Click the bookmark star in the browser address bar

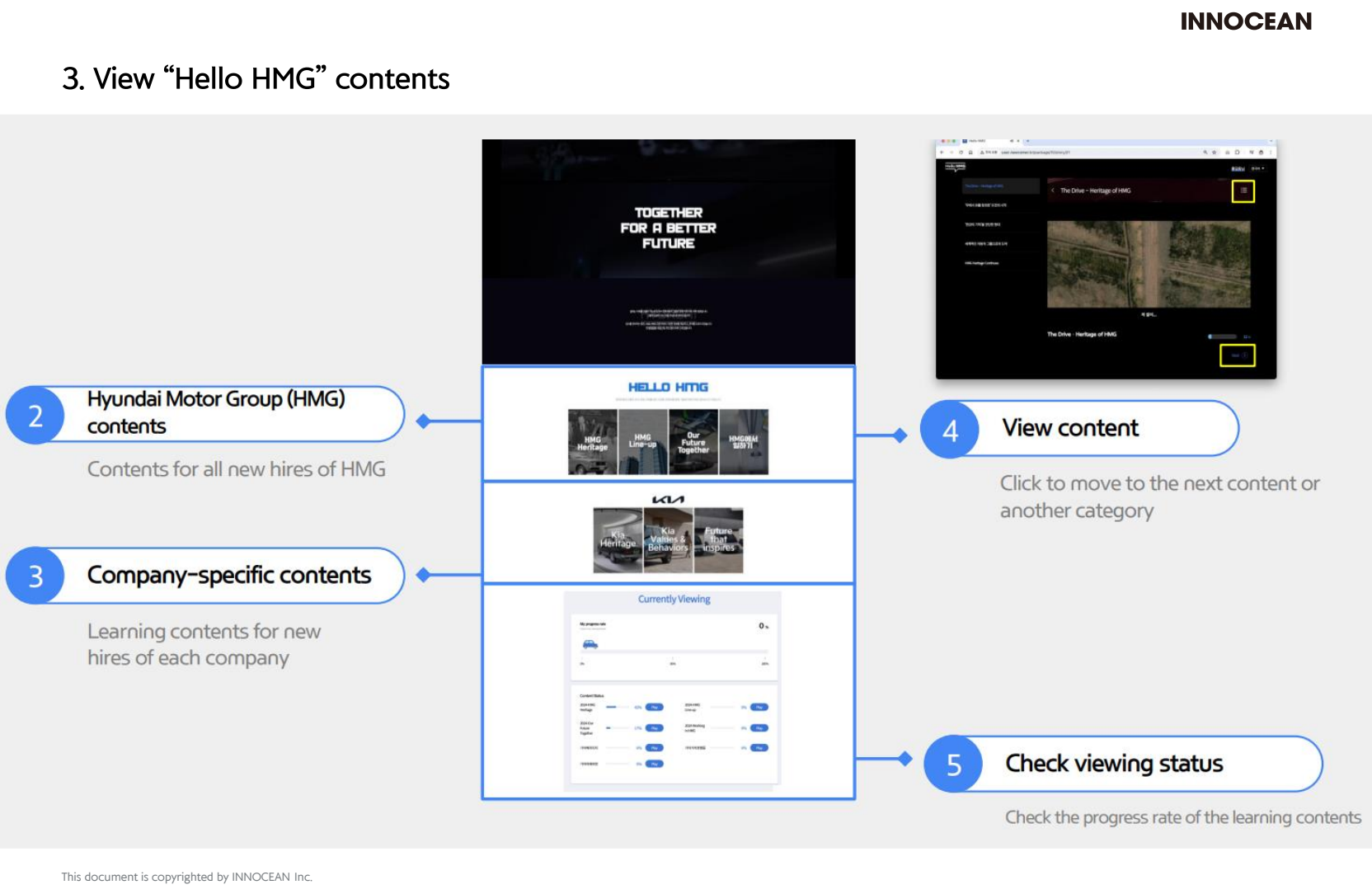pos(1214,153)
